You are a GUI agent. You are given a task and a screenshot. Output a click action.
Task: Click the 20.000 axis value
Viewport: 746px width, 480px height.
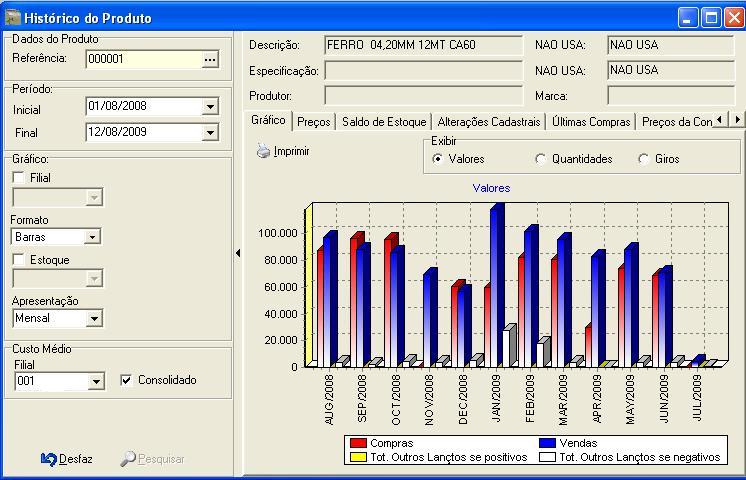point(280,340)
